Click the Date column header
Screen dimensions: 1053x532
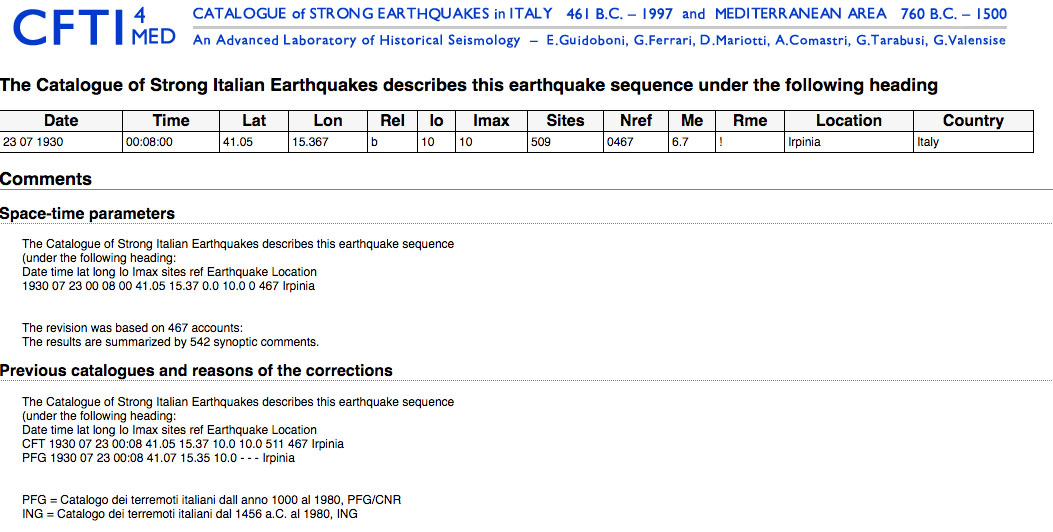point(61,120)
